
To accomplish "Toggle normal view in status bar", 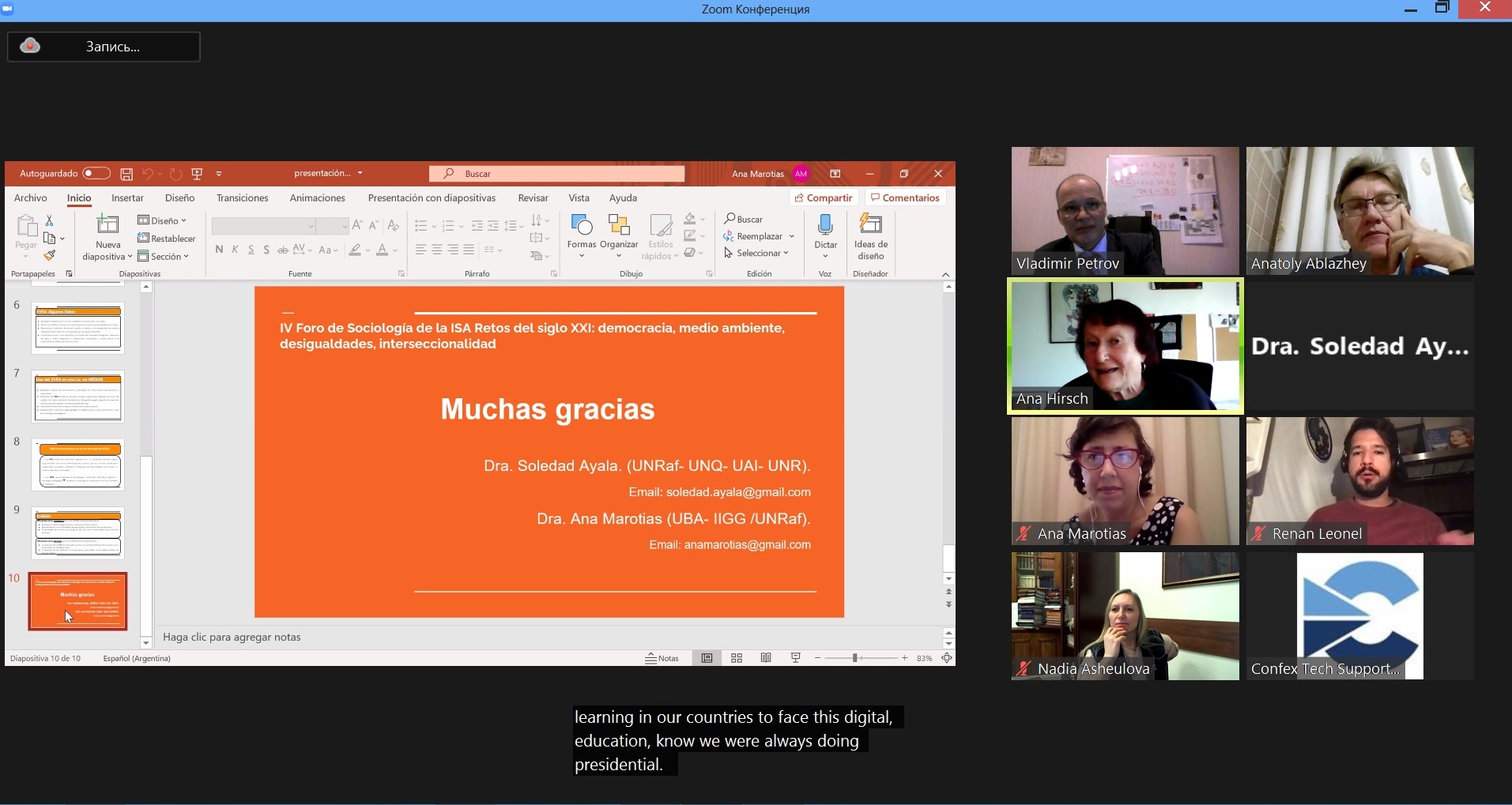I will pos(707,658).
